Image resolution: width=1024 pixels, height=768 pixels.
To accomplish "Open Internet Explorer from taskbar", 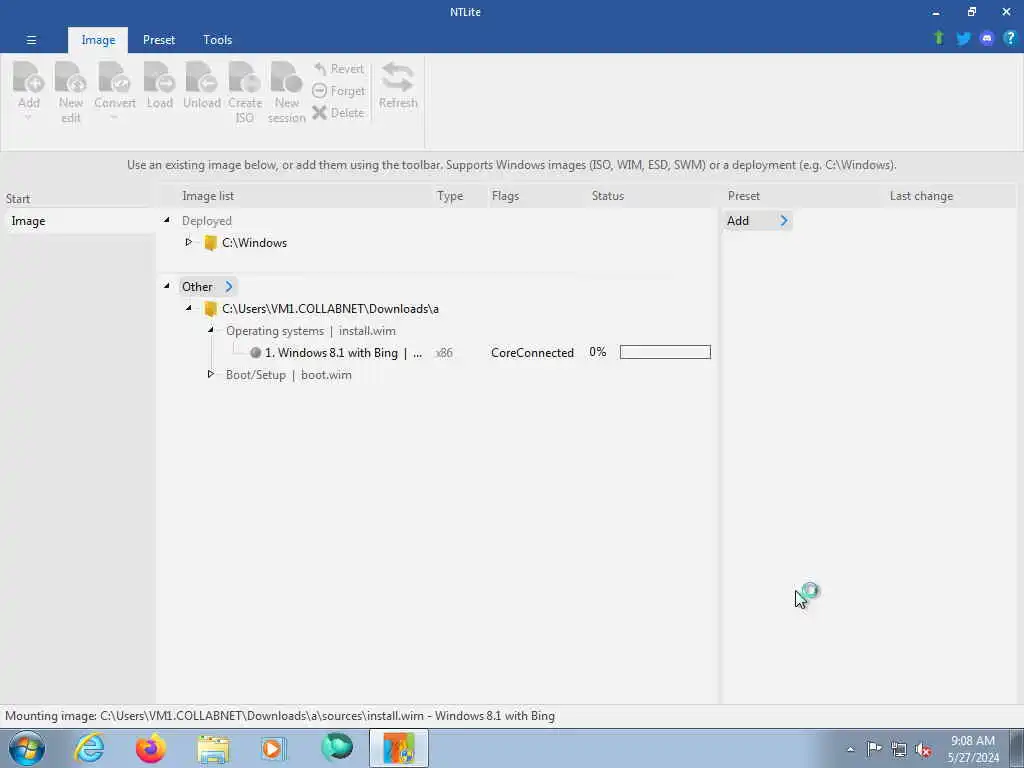I will pyautogui.click(x=89, y=748).
